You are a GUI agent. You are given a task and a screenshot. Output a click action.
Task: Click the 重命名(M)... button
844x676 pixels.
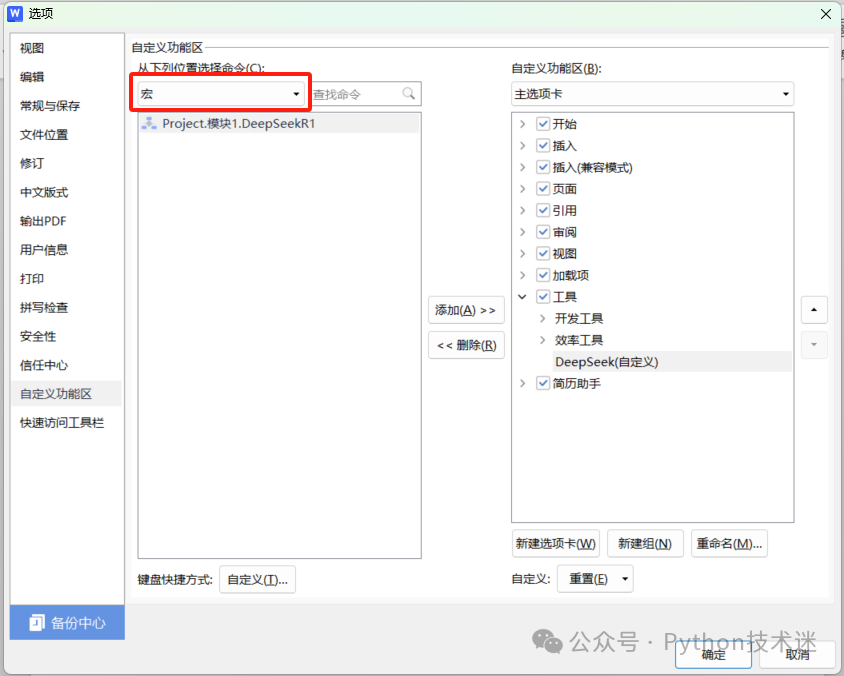tap(729, 544)
